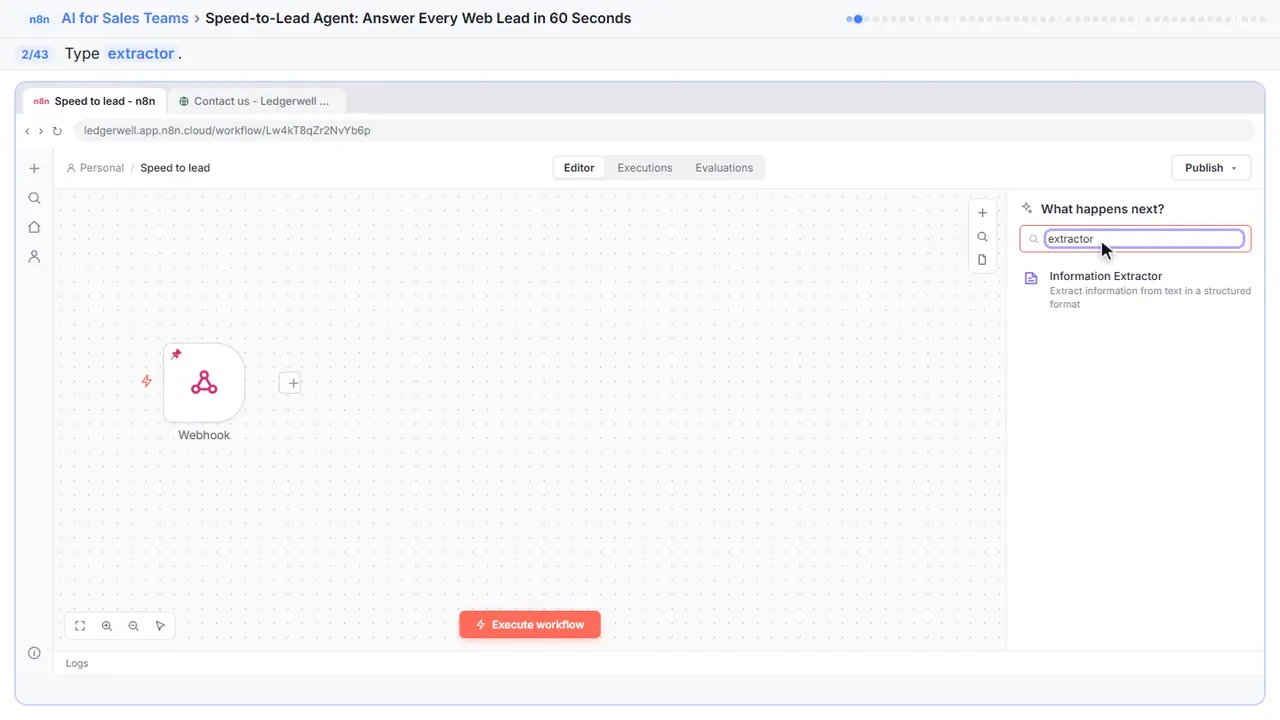This screenshot has width=1280, height=720.
Task: Choose the Information Extractor result
Action: pyautogui.click(x=1136, y=290)
